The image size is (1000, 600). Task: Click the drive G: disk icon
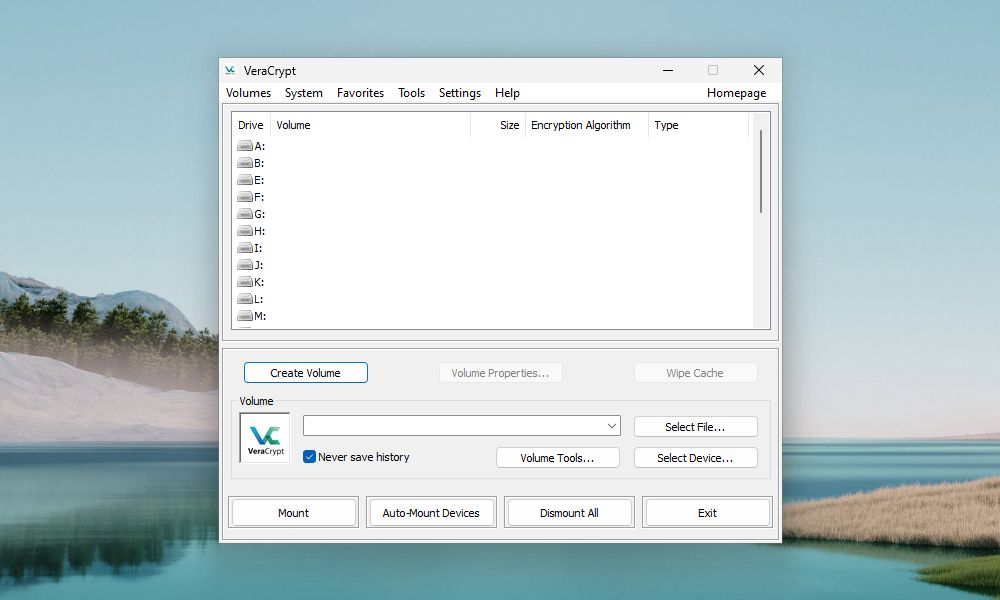point(245,214)
